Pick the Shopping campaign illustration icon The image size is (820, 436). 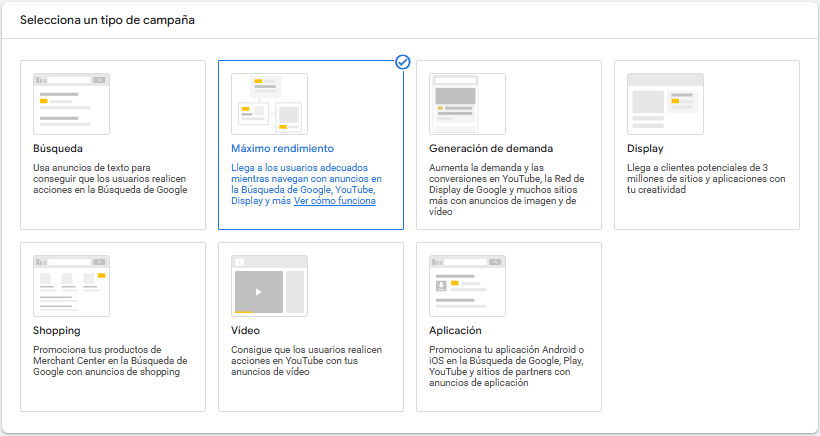click(x=71, y=286)
